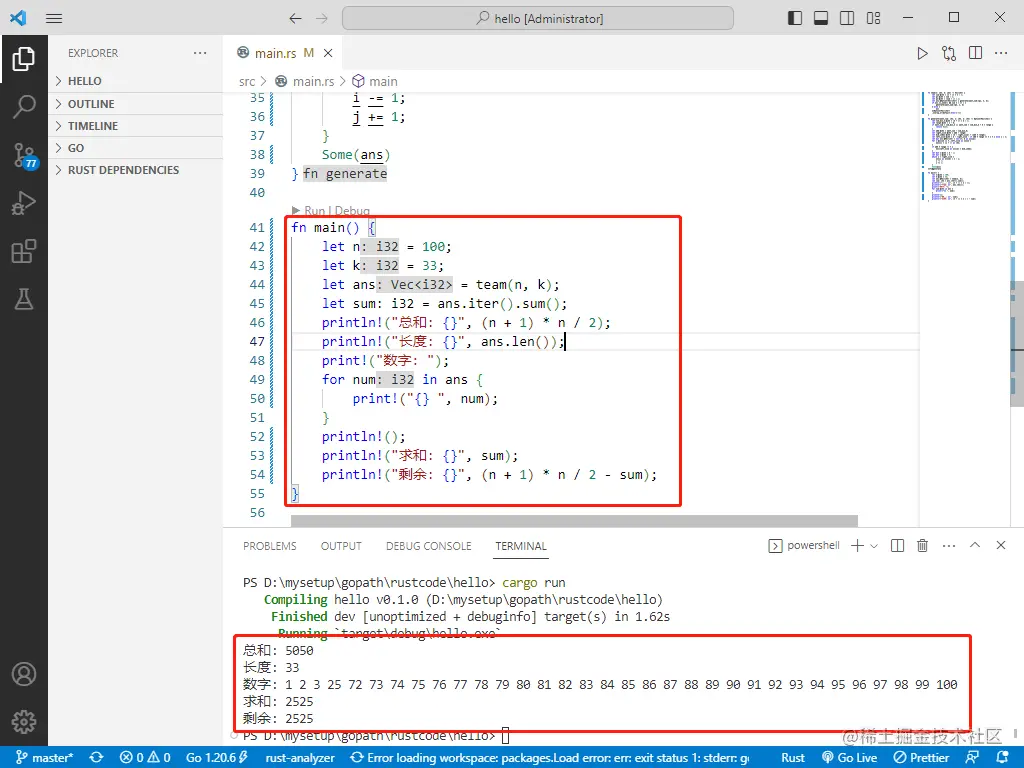This screenshot has width=1024, height=768.
Task: Open changes compare icon in editor toolbar
Action: (x=949, y=54)
